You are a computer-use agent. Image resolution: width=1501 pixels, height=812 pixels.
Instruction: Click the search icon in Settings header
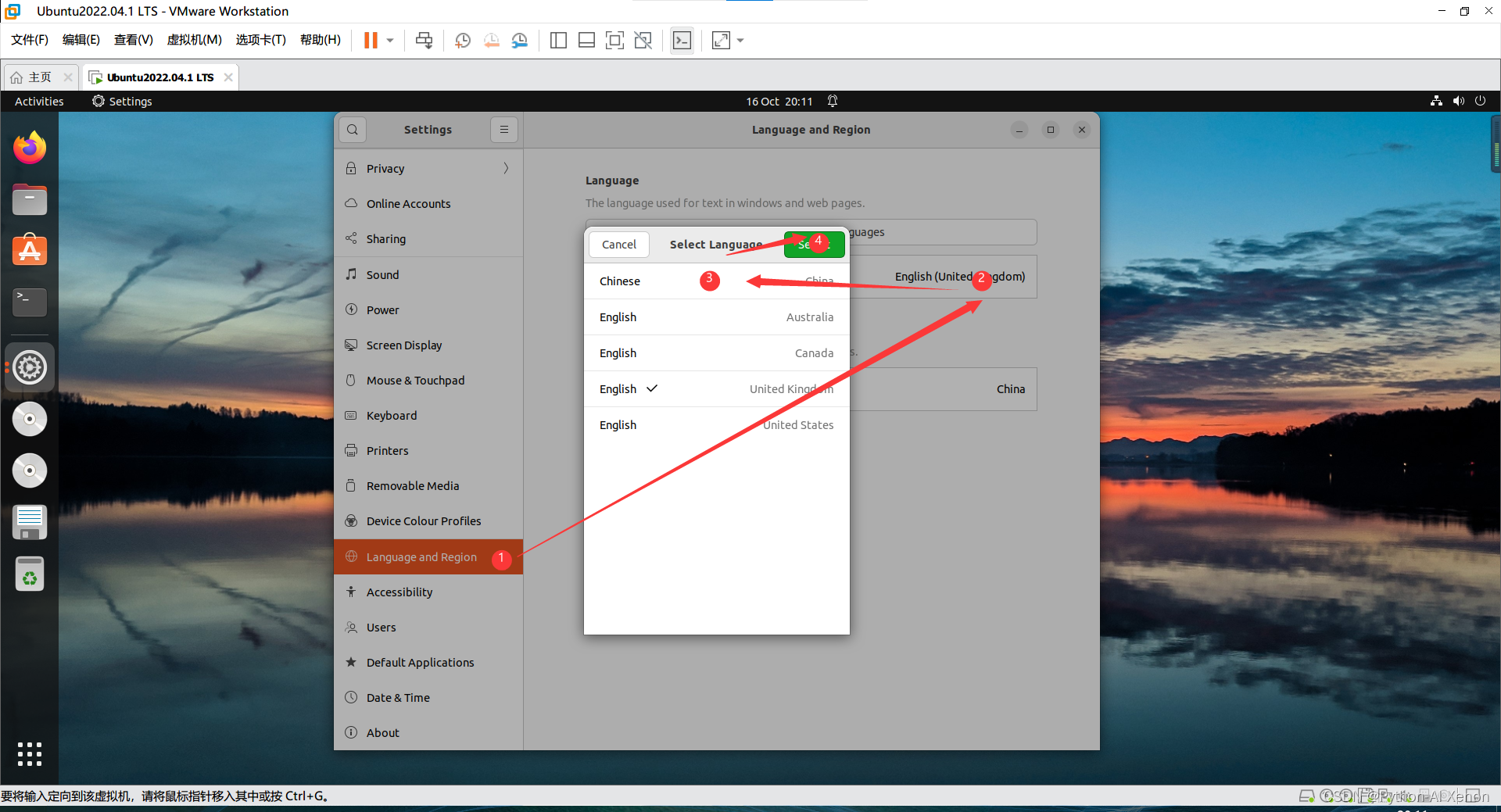[353, 130]
